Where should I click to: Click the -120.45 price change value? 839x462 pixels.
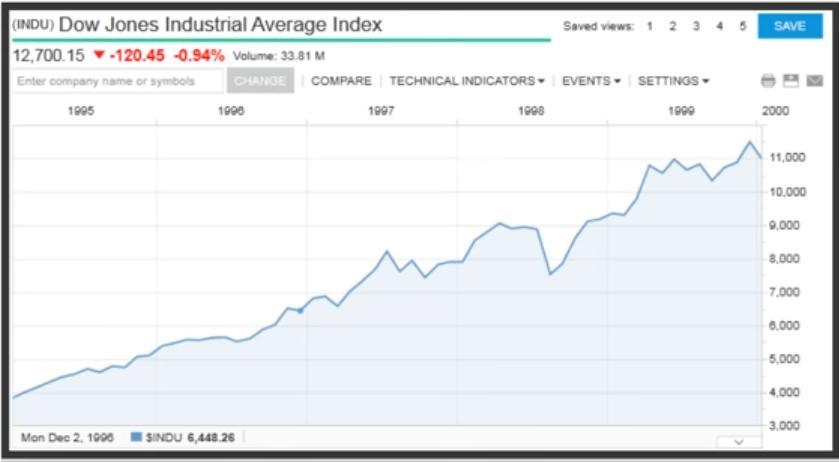[138, 56]
